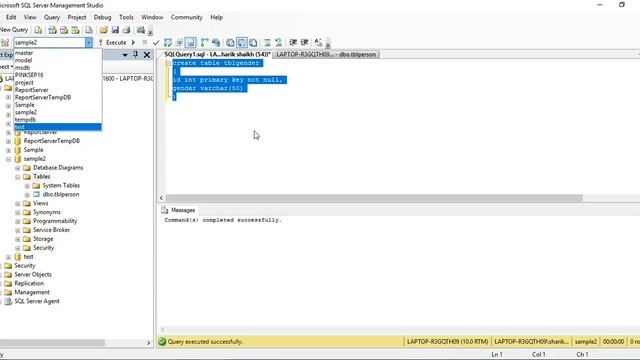Collapse the Tables folder
The image size is (640, 360).
18,177
